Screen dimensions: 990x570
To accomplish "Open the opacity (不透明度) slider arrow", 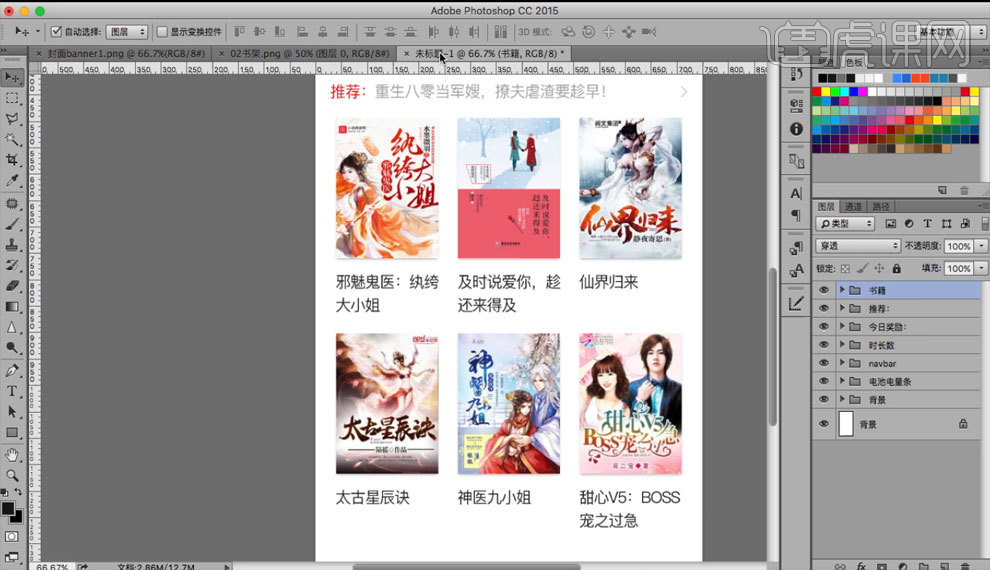I will click(981, 246).
